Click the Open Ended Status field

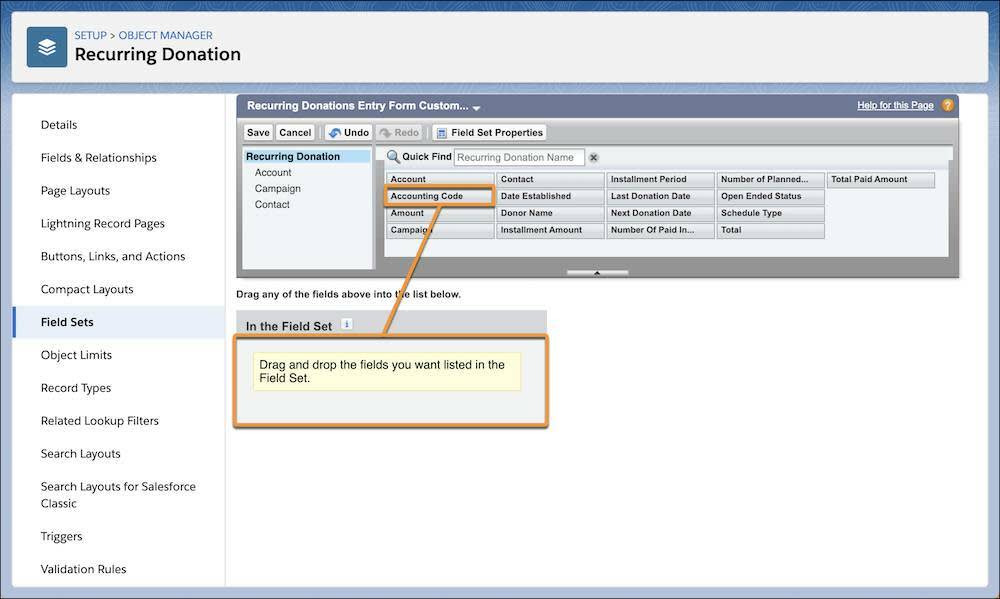pyautogui.click(x=771, y=196)
